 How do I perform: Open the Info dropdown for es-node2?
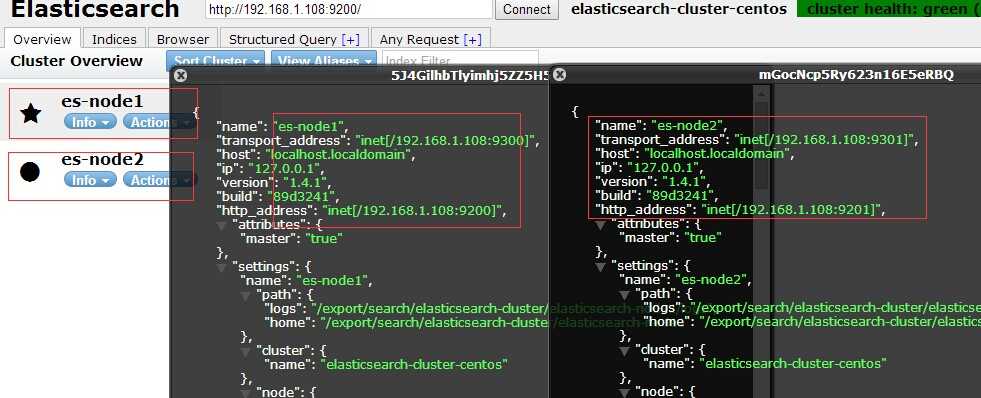click(90, 180)
